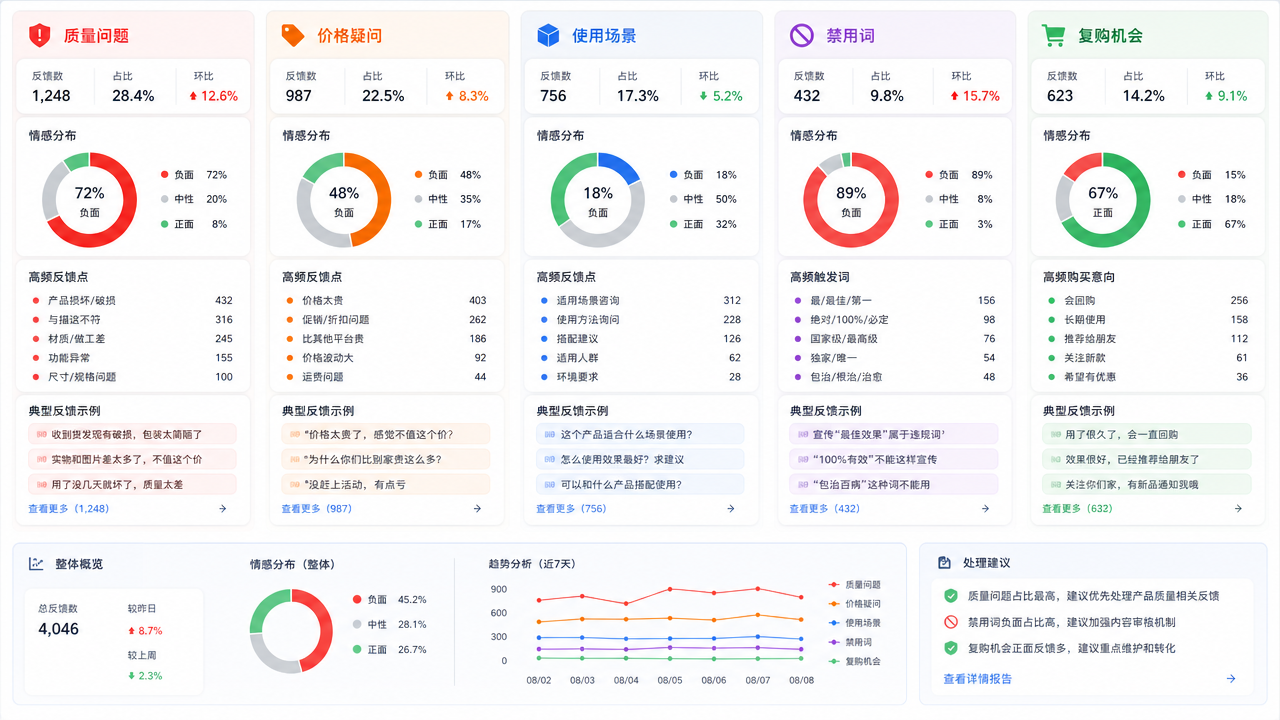
Task: Click the orange price tag icon
Action: (293, 35)
